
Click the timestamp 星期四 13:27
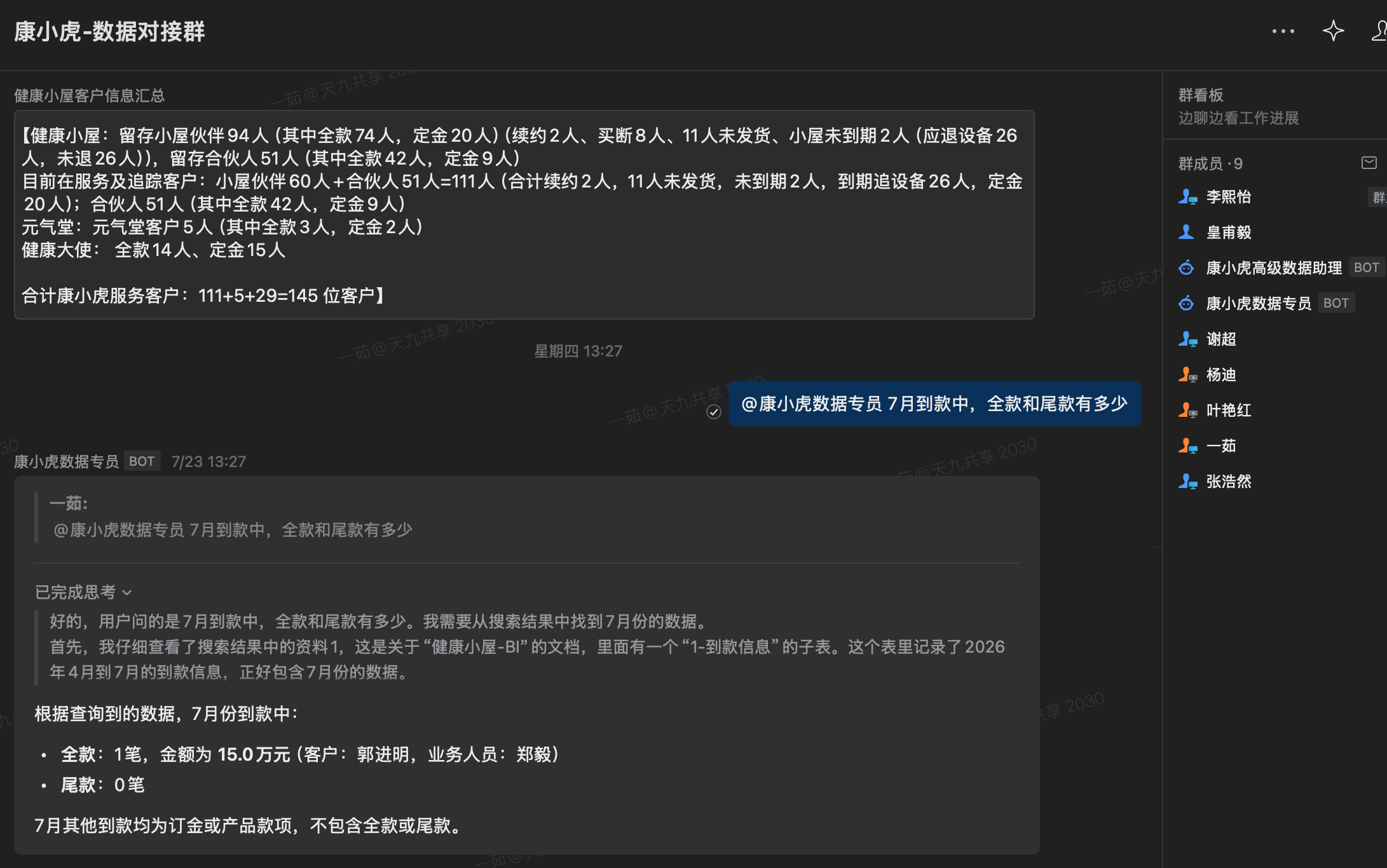[578, 351]
